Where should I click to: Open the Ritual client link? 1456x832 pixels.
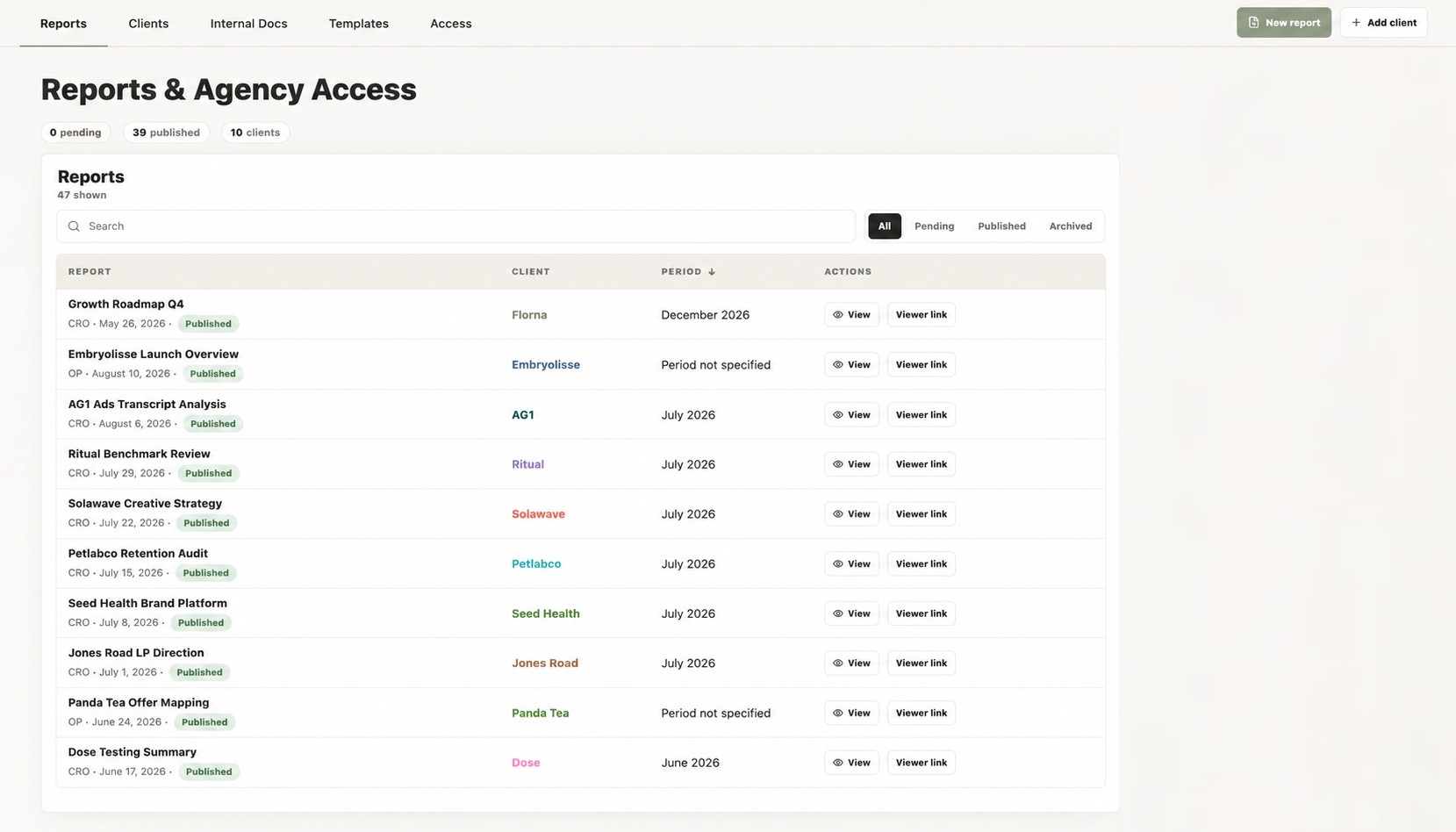coord(527,464)
